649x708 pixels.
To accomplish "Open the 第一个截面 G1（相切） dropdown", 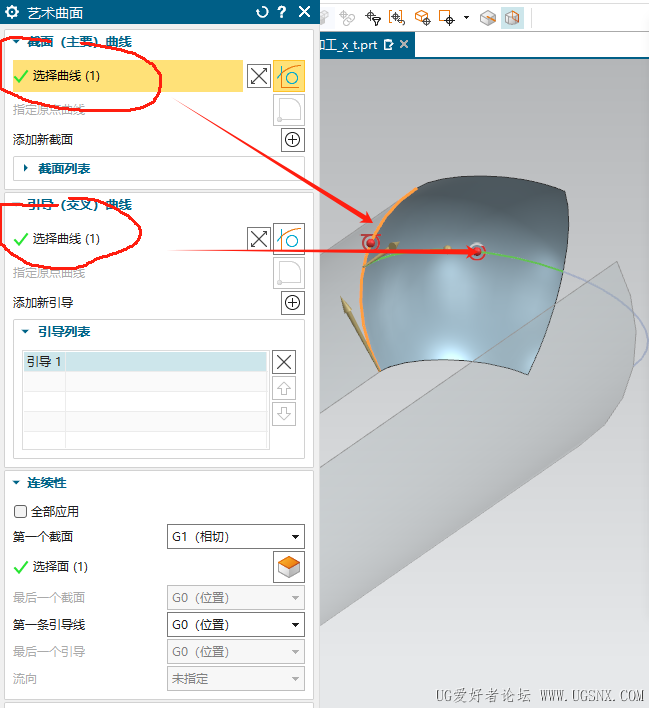I will click(236, 536).
